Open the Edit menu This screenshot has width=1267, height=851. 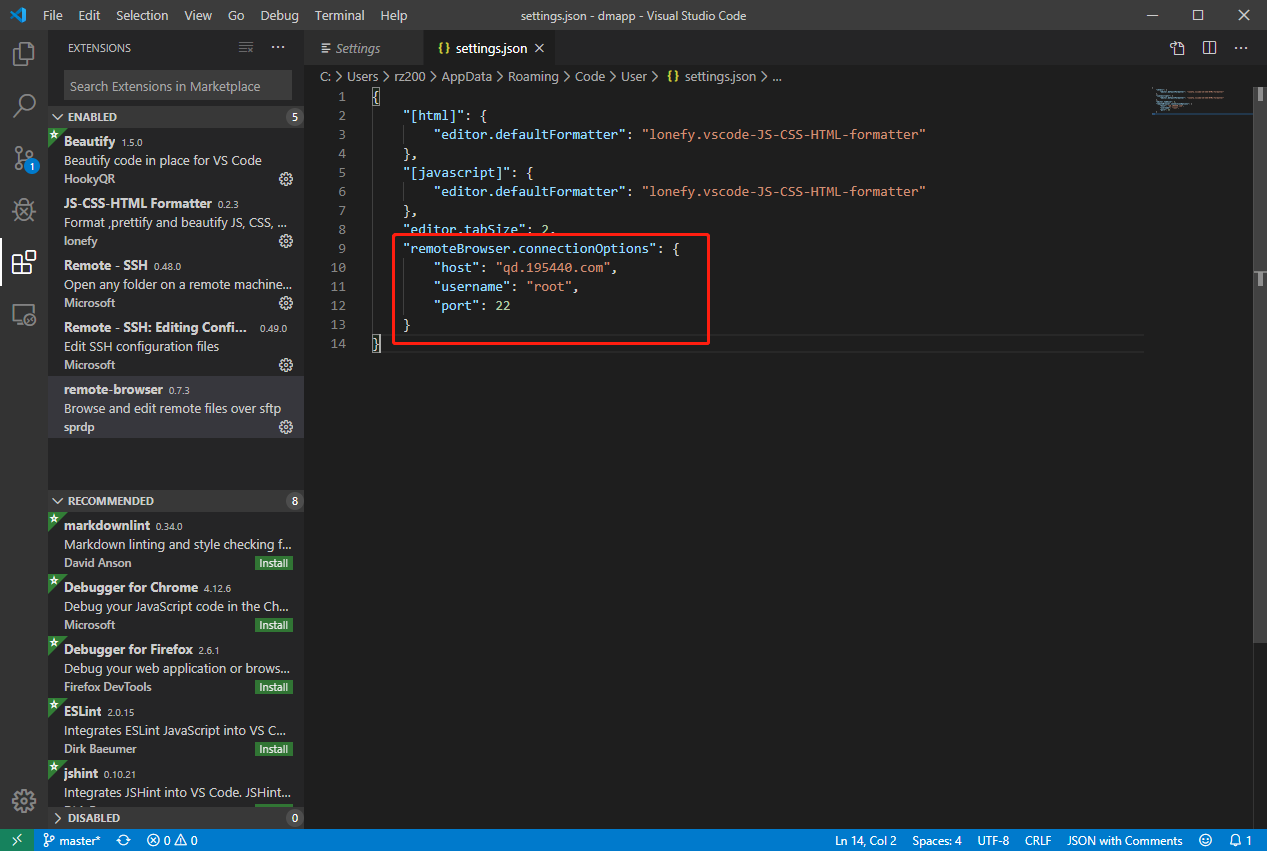89,16
